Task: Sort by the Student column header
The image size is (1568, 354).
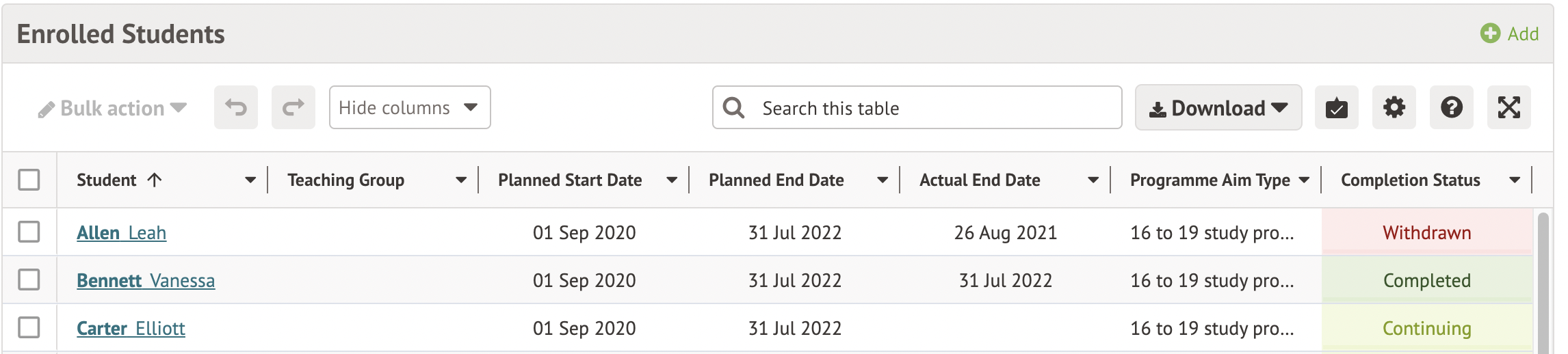Action: [x=107, y=180]
